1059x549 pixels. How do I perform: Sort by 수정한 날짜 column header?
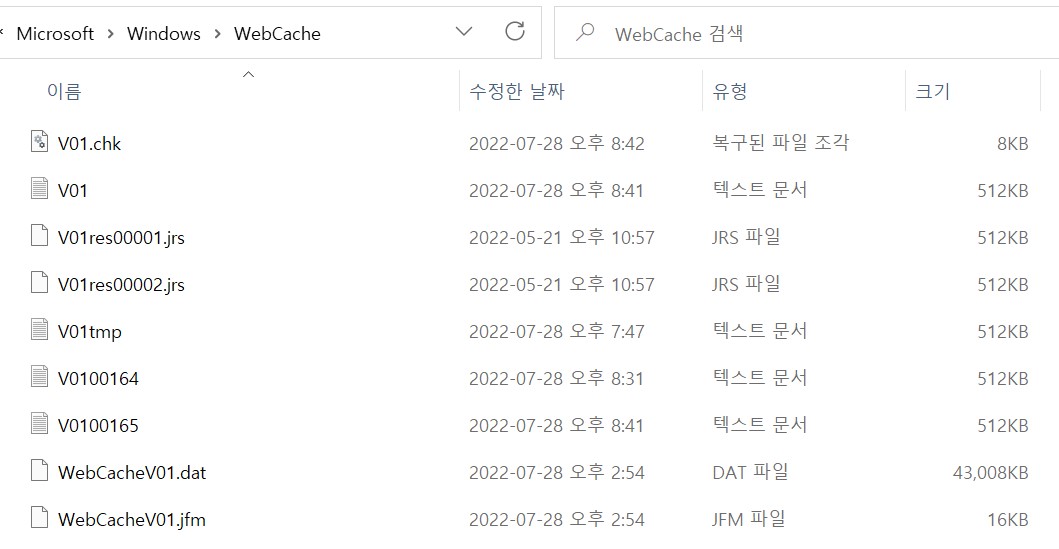coord(517,91)
